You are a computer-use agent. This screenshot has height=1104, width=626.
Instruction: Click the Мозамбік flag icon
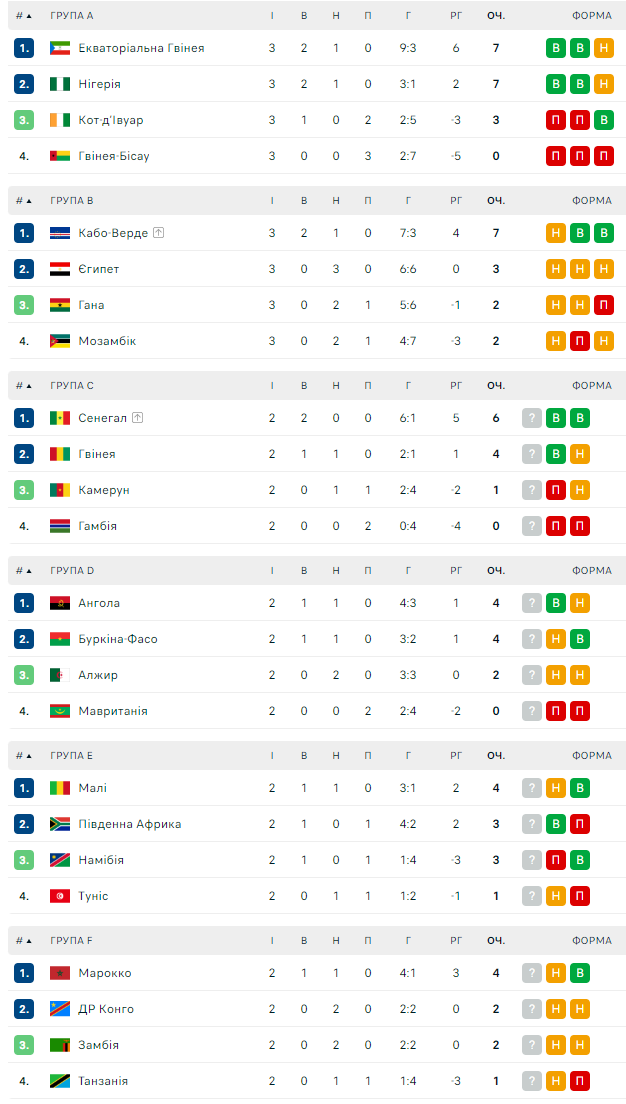click(60, 341)
